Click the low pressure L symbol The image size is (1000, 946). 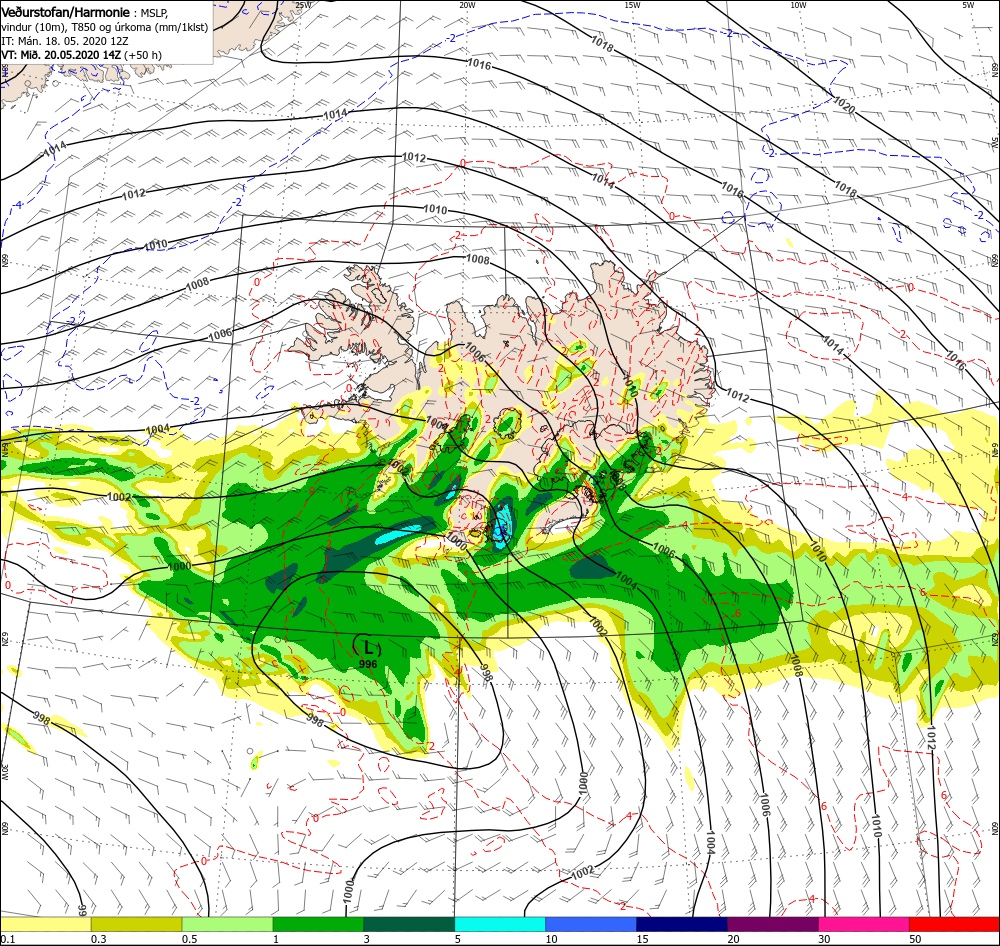[x=368, y=647]
